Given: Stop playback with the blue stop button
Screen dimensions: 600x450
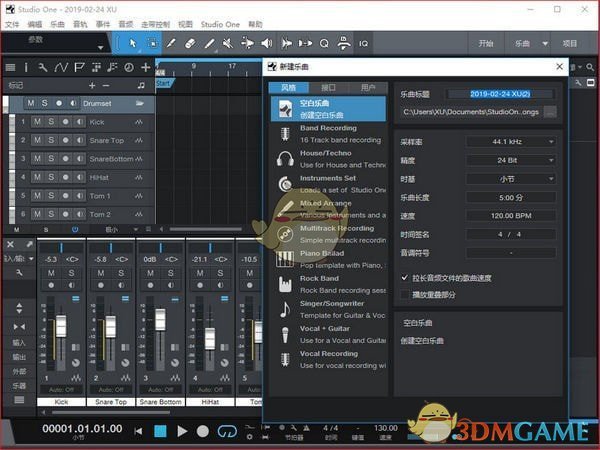Looking at the screenshot, I should [160, 431].
